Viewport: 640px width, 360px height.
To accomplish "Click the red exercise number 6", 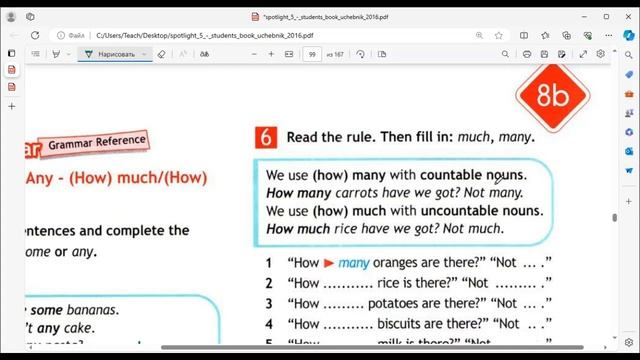I will [x=266, y=137].
